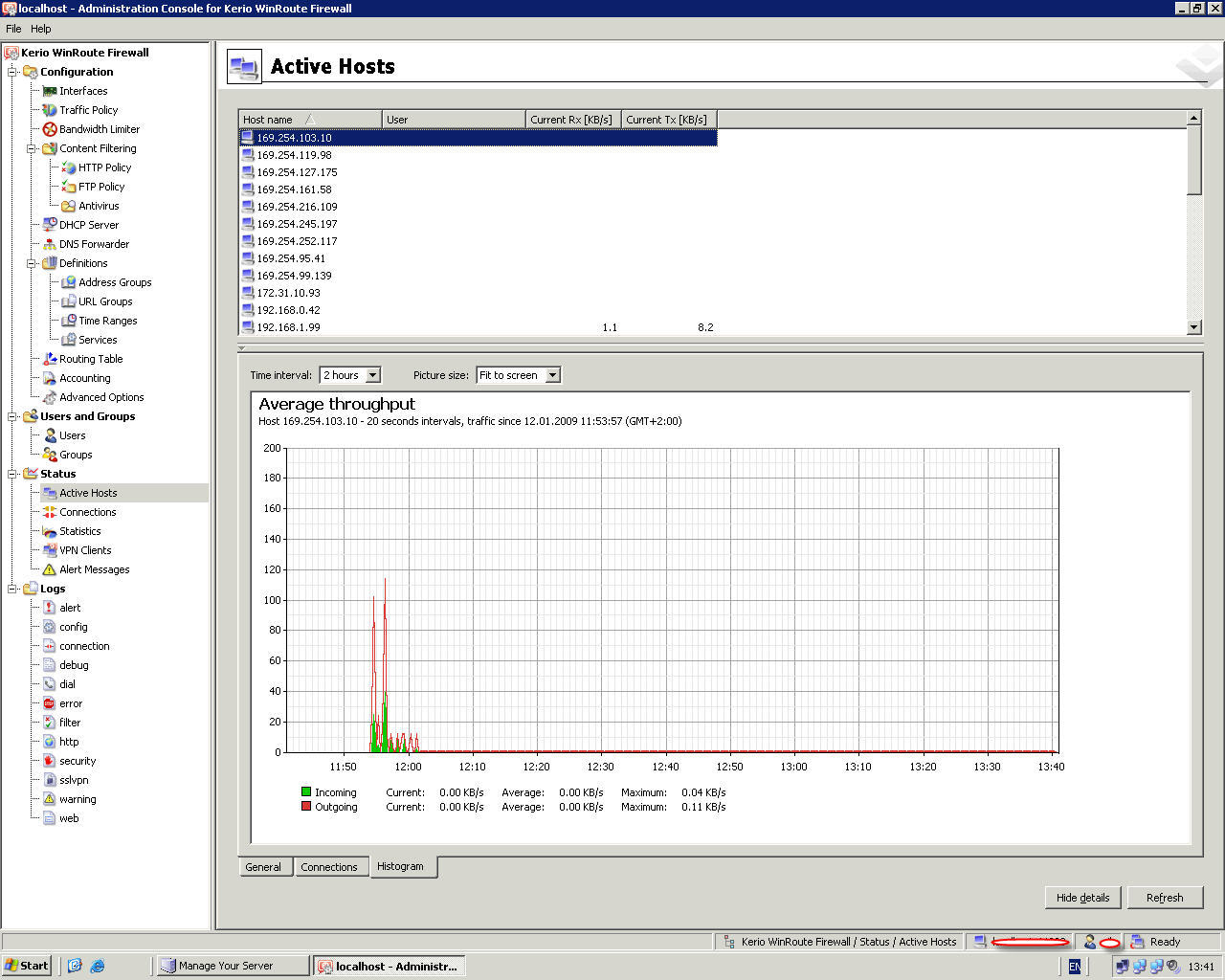Sort by User column header
This screenshot has width=1225, height=980.
pos(454,120)
